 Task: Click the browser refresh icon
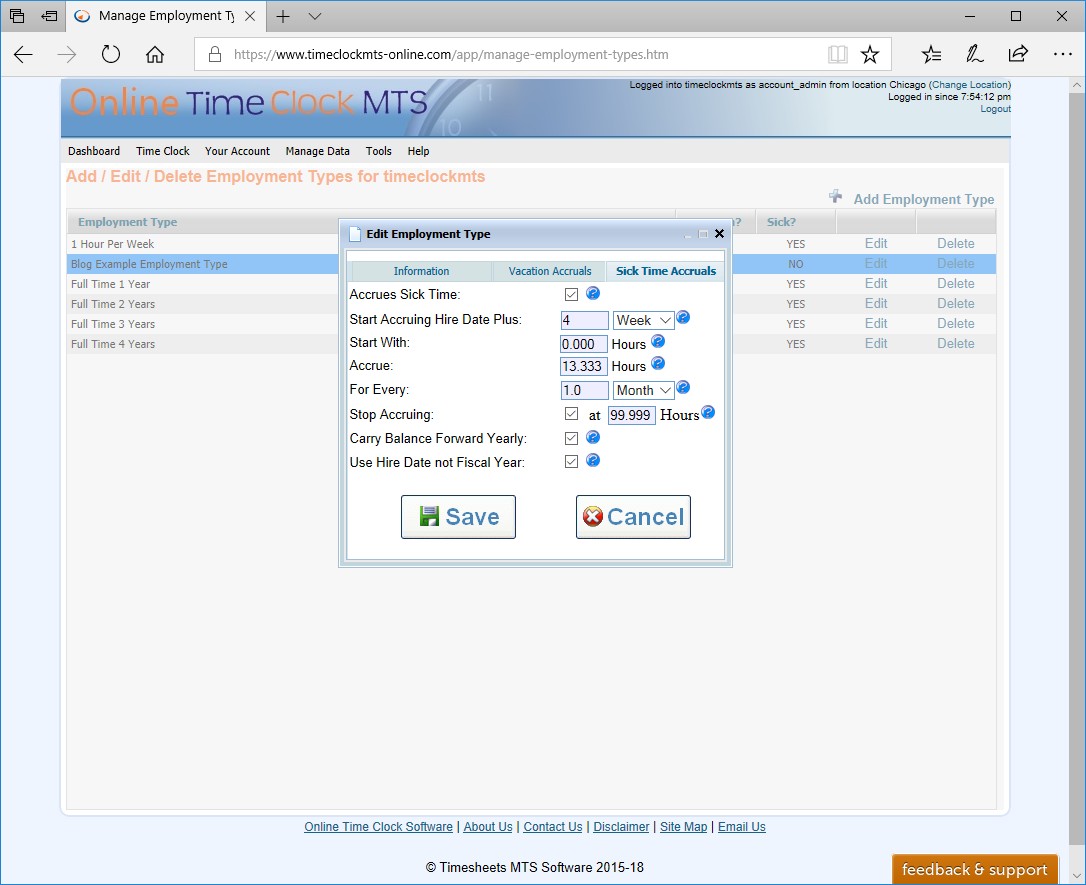coord(111,55)
